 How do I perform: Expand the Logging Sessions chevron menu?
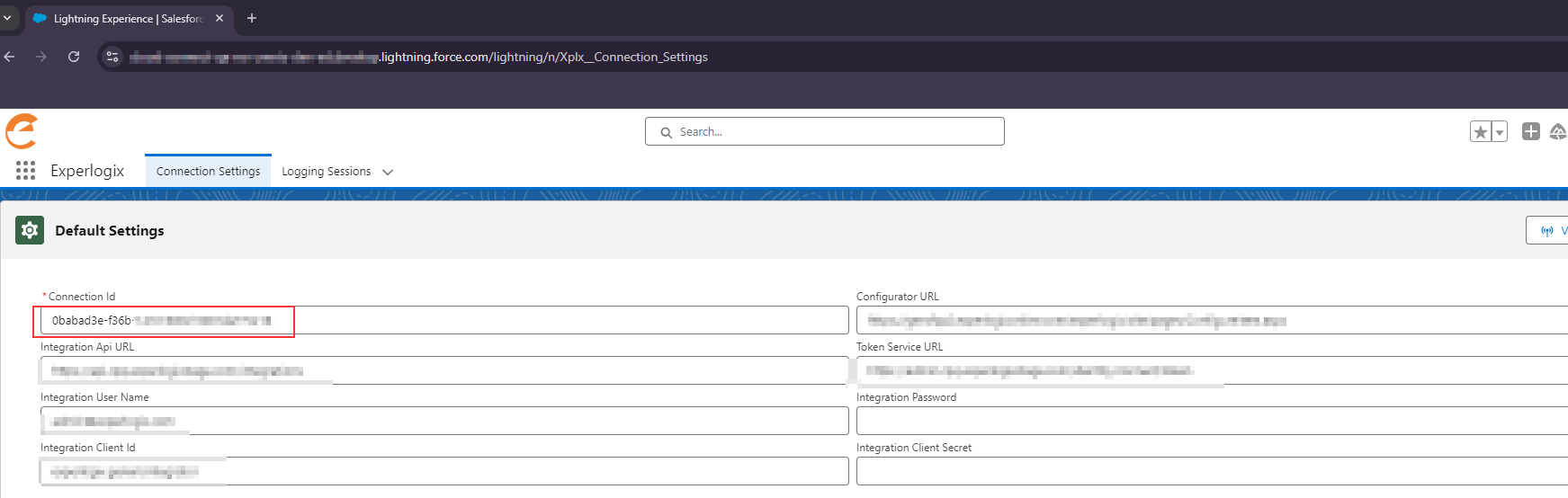click(388, 172)
